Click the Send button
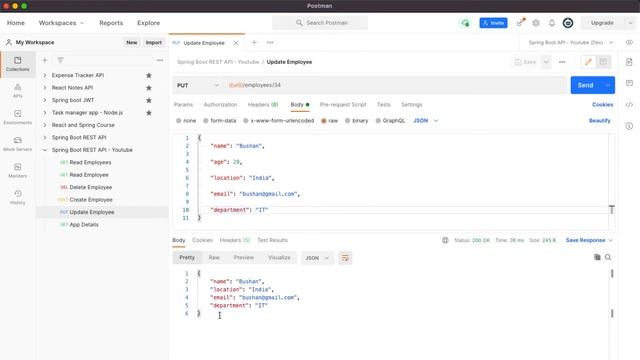The height and width of the screenshot is (360, 640). [586, 85]
